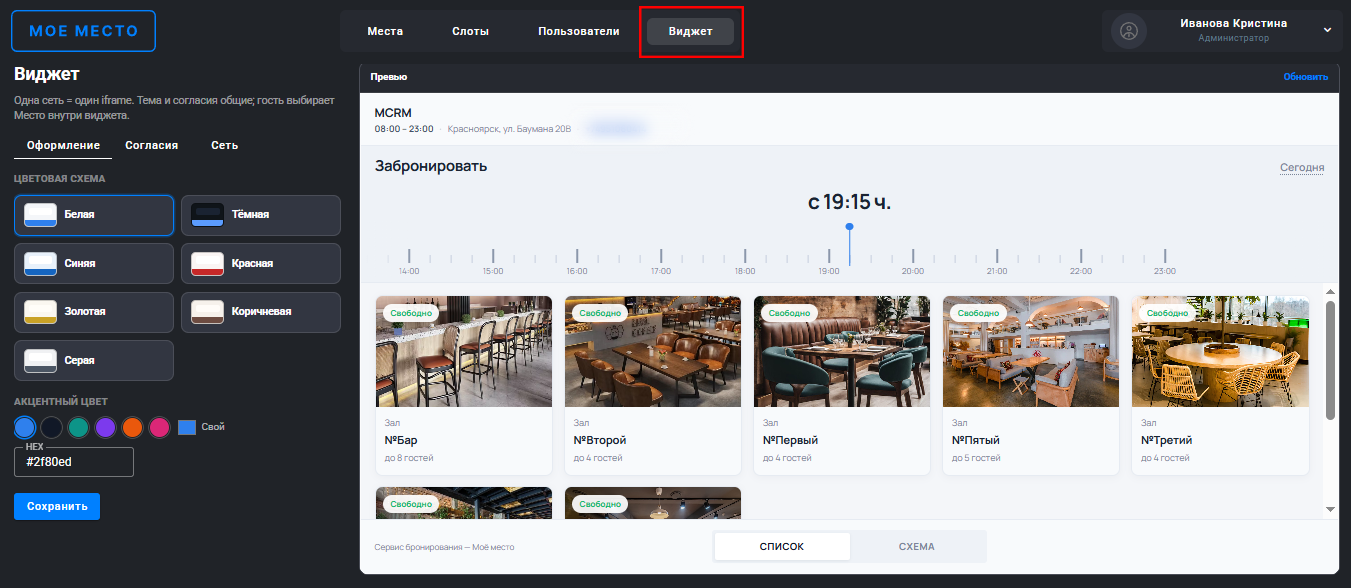Open the Места tab
The width and height of the screenshot is (1351, 588).
(x=385, y=31)
